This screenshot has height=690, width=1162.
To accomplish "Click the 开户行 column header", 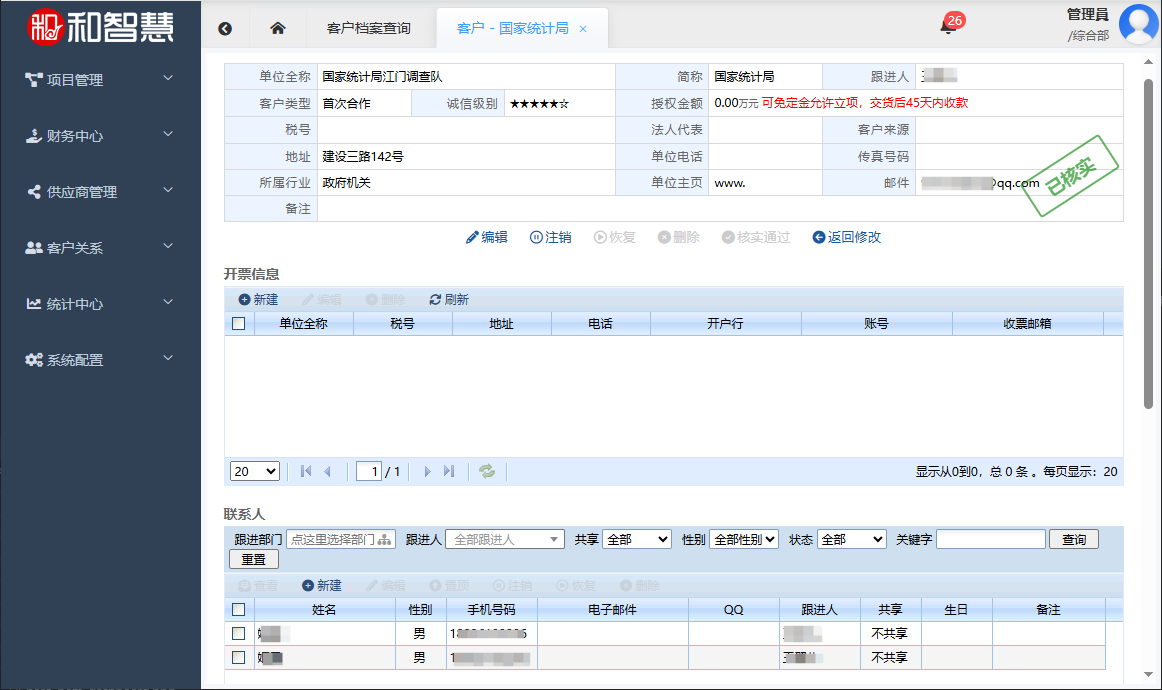I will (726, 324).
